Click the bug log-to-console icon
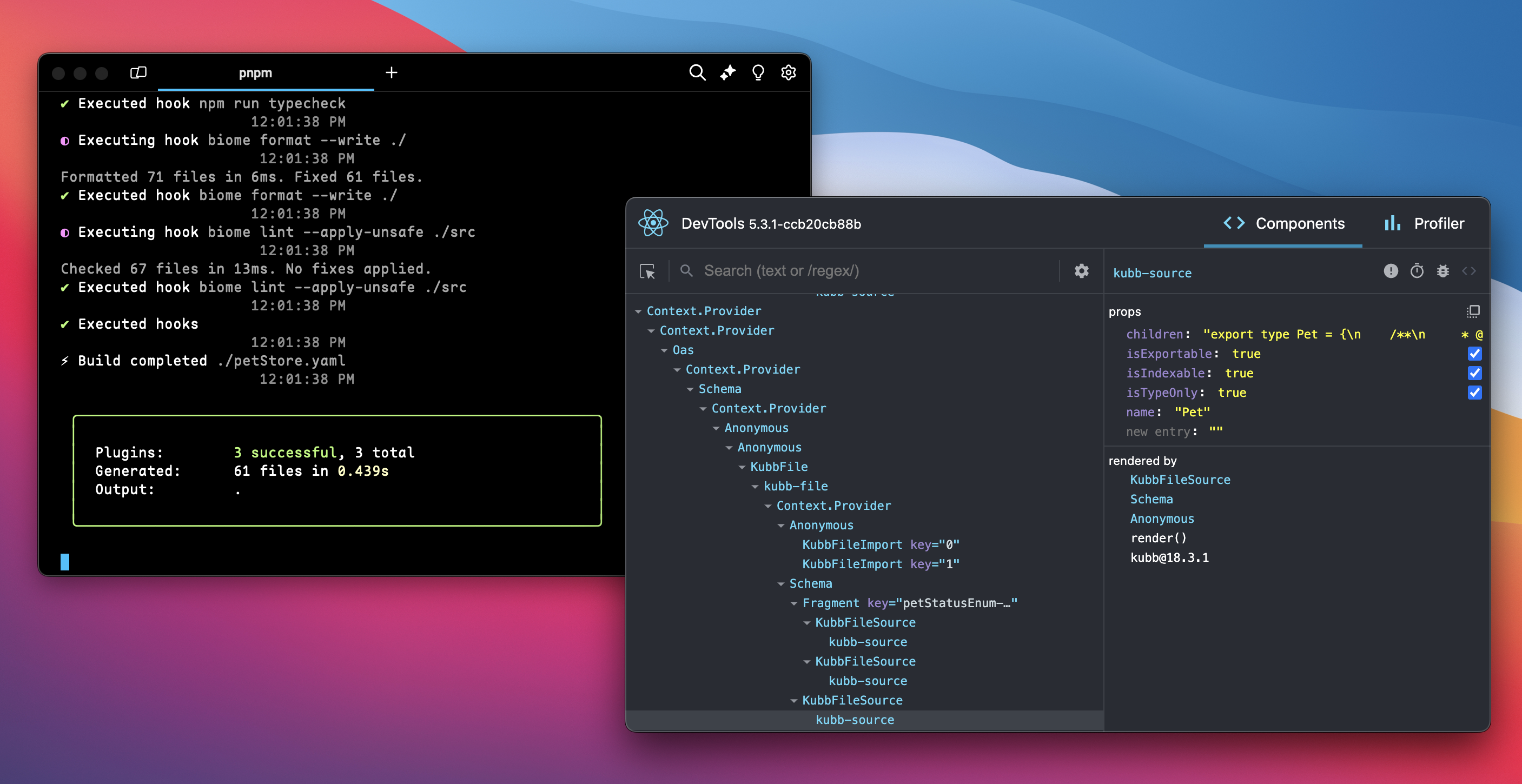Image resolution: width=1522 pixels, height=784 pixels. (1443, 270)
